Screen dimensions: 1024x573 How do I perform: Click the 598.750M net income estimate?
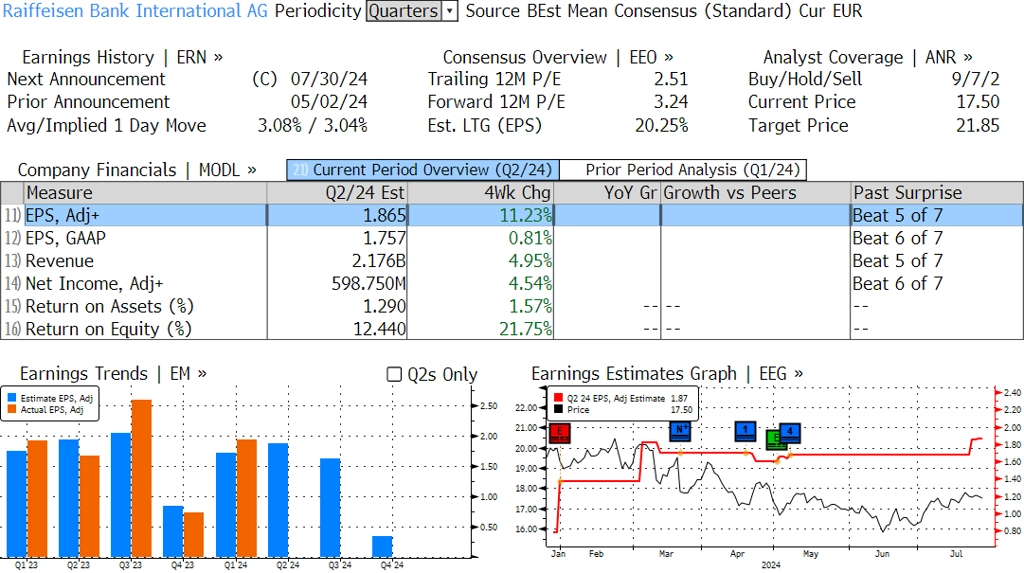point(369,284)
